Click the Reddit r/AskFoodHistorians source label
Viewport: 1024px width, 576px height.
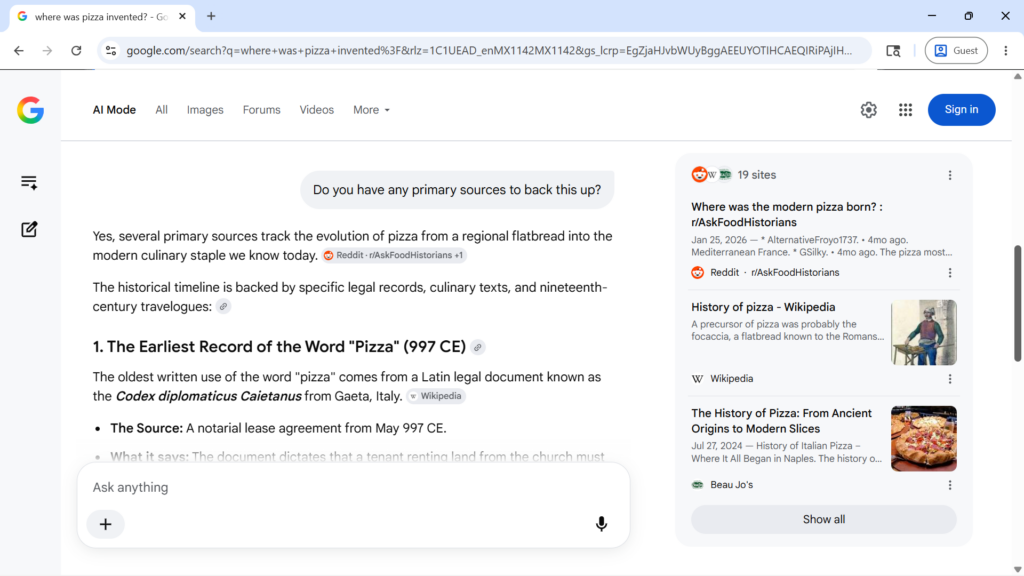click(775, 272)
